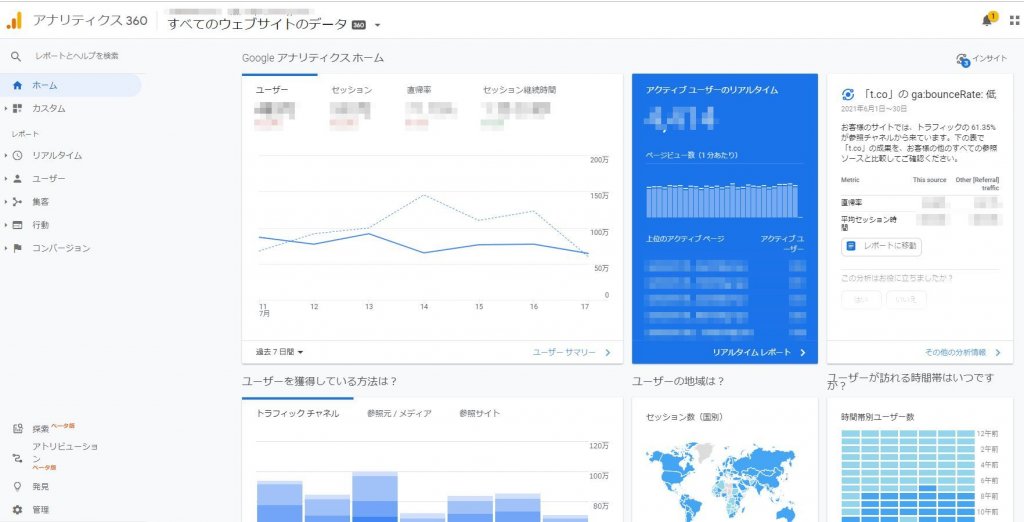Expand the 集客 report section arrow
This screenshot has height=522, width=1024.
point(6,202)
